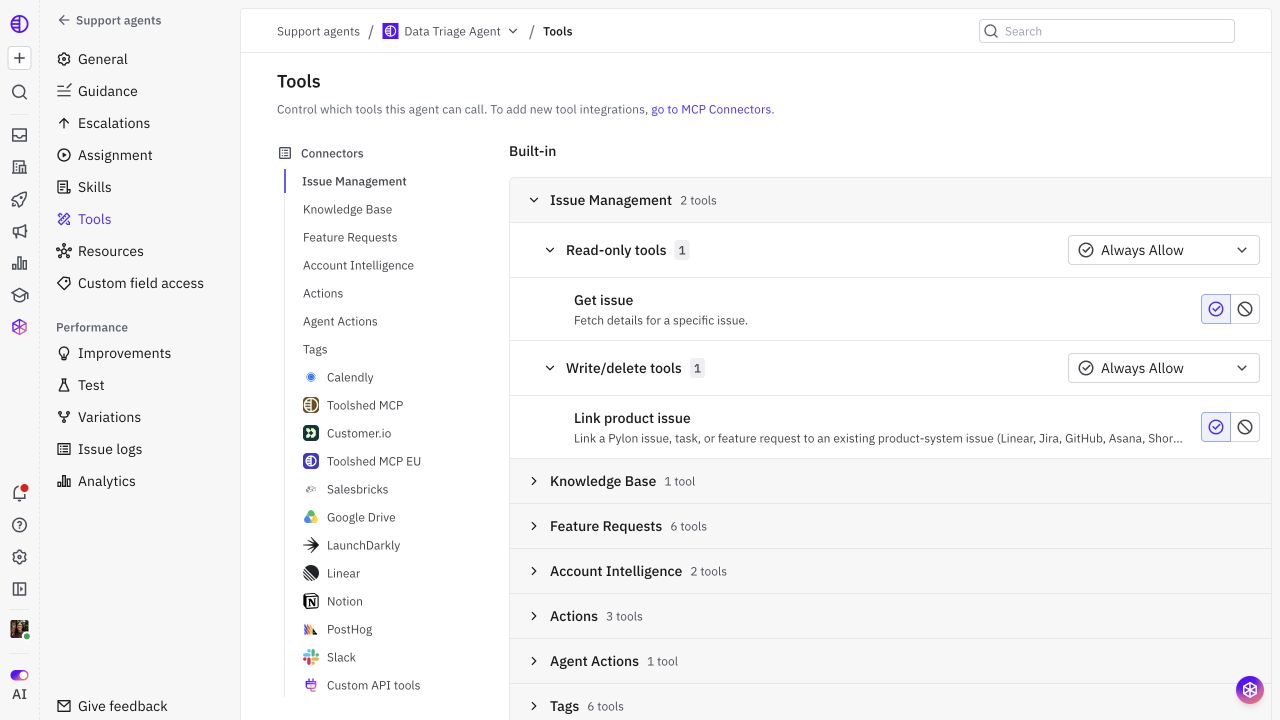The width and height of the screenshot is (1280, 720).
Task: Open Write/delete tools Always Allow dropdown
Action: tap(1164, 368)
